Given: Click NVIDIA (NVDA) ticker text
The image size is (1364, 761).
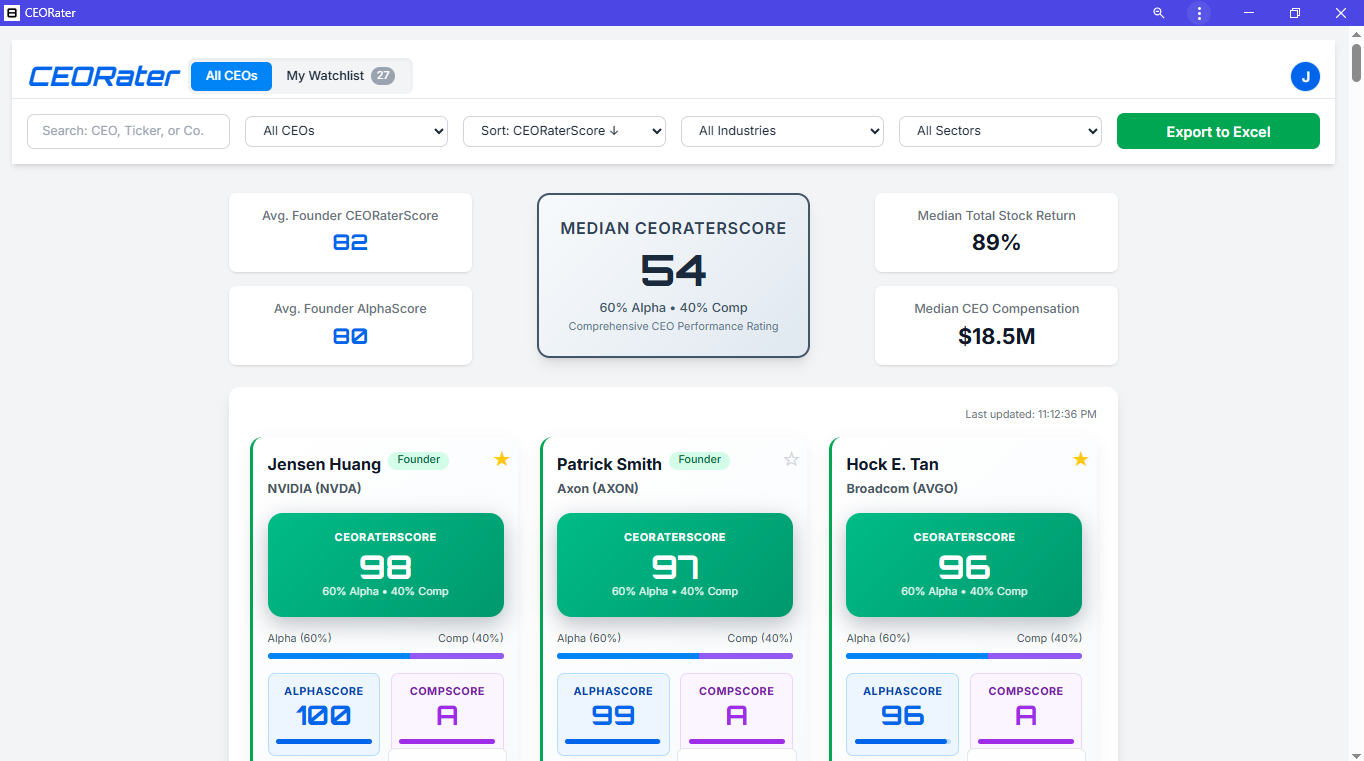Looking at the screenshot, I should click(314, 489).
